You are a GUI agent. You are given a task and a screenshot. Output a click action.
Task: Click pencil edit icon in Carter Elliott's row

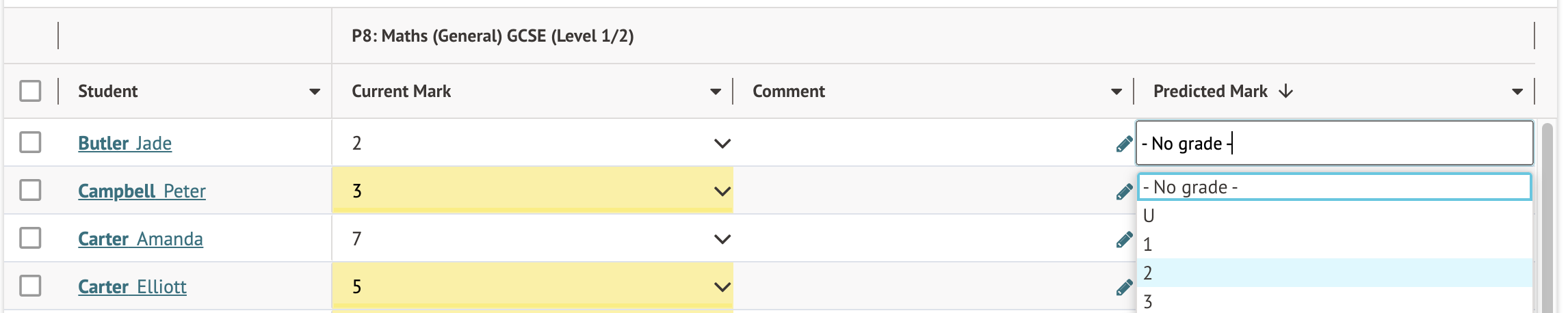1123,287
